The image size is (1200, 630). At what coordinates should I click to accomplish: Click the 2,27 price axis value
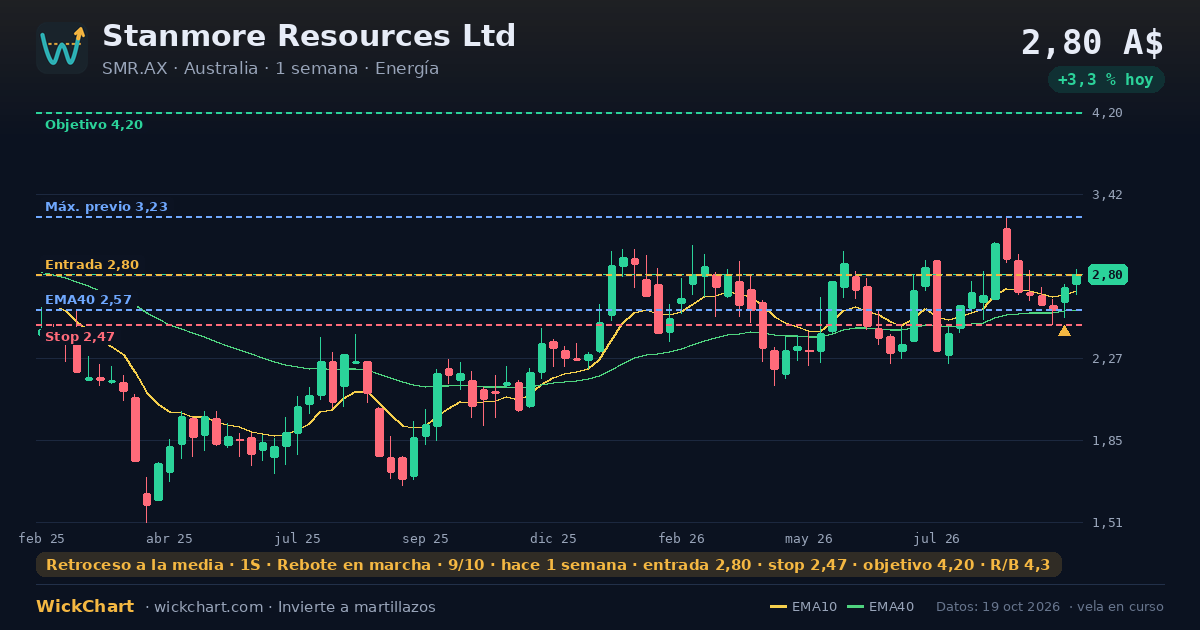1107,359
